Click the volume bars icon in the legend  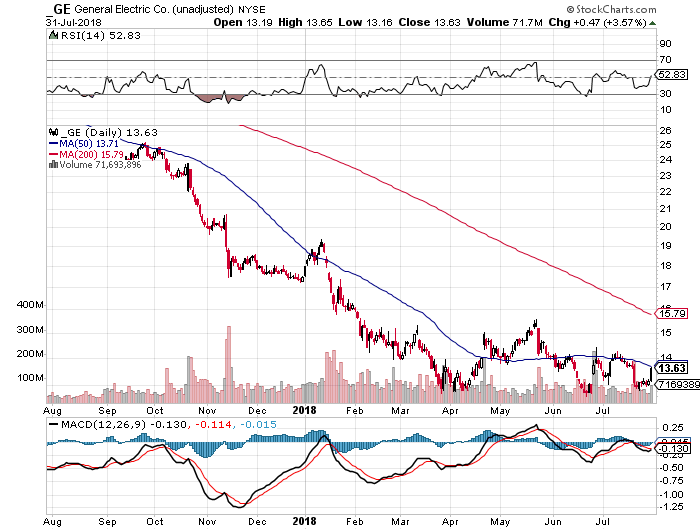coord(53,164)
